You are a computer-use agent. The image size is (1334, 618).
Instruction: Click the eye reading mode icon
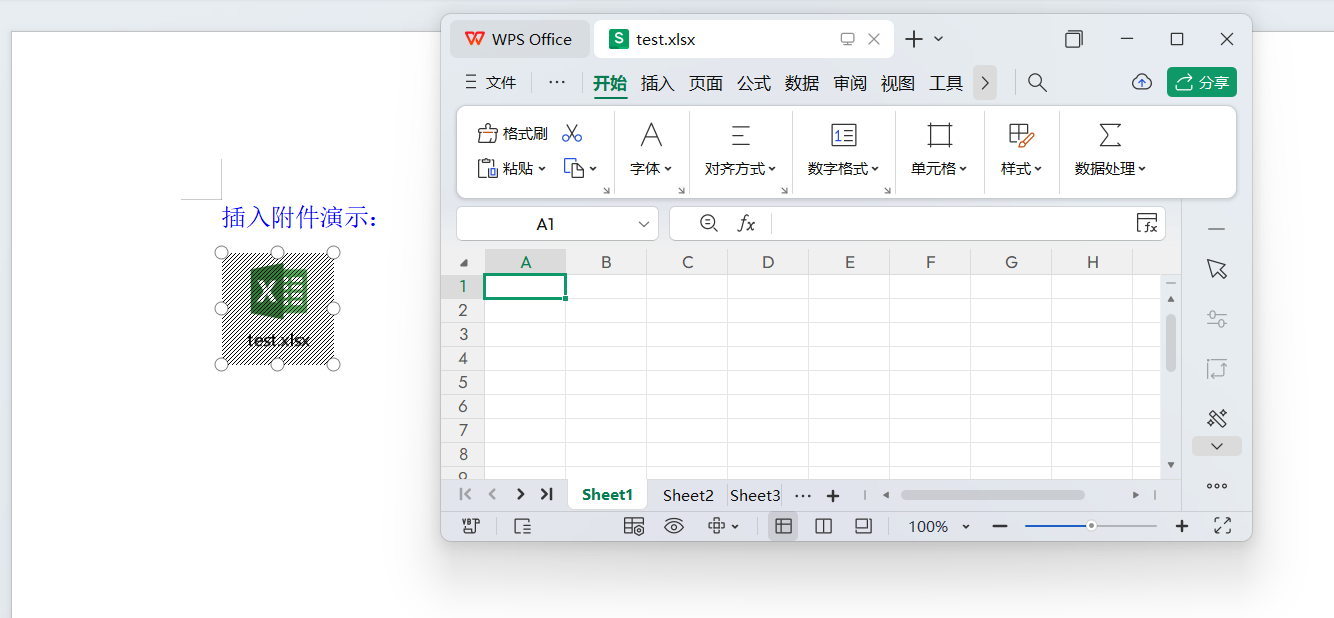pyautogui.click(x=674, y=526)
